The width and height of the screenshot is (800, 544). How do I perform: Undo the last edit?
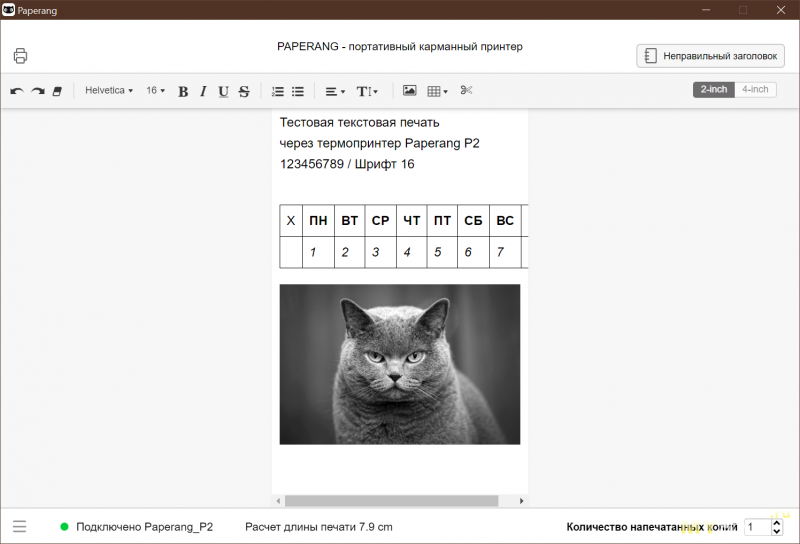17,91
